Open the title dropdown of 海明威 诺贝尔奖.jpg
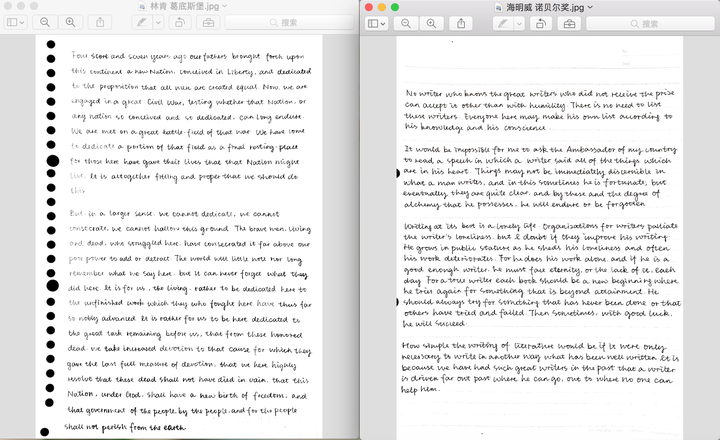The image size is (720, 440). (x=590, y=7)
